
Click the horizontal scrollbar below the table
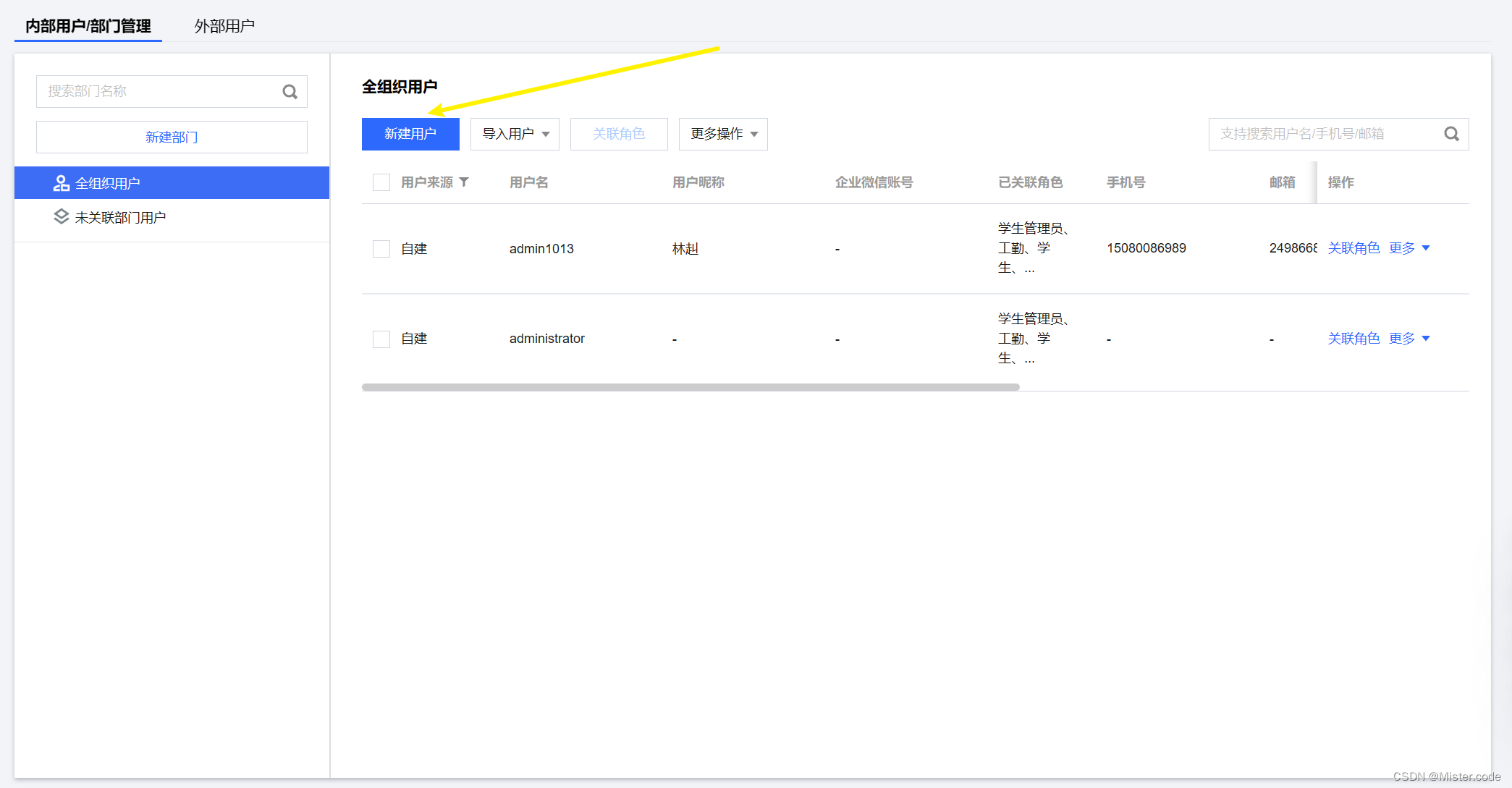pos(690,387)
